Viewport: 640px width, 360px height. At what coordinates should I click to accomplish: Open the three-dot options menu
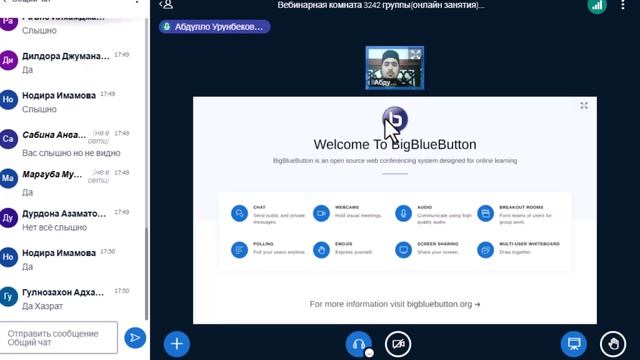[623, 5]
